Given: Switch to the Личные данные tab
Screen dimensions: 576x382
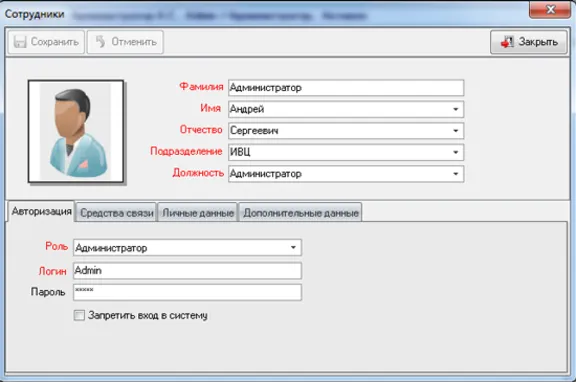Looking at the screenshot, I should 198,213.
